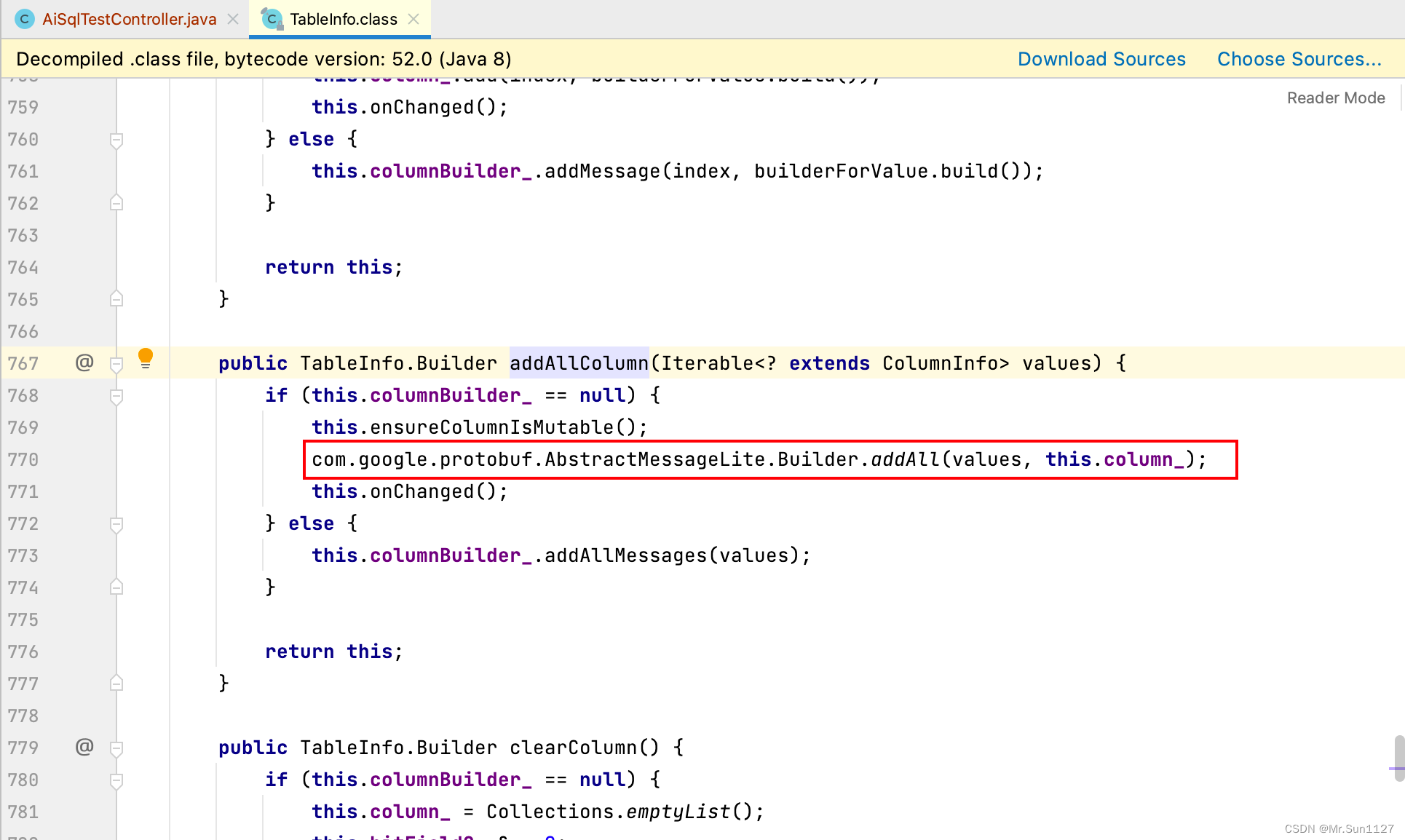Image resolution: width=1405 pixels, height=840 pixels.
Task: Click the @ annotation gutter icon beside line 767
Action: coord(85,363)
